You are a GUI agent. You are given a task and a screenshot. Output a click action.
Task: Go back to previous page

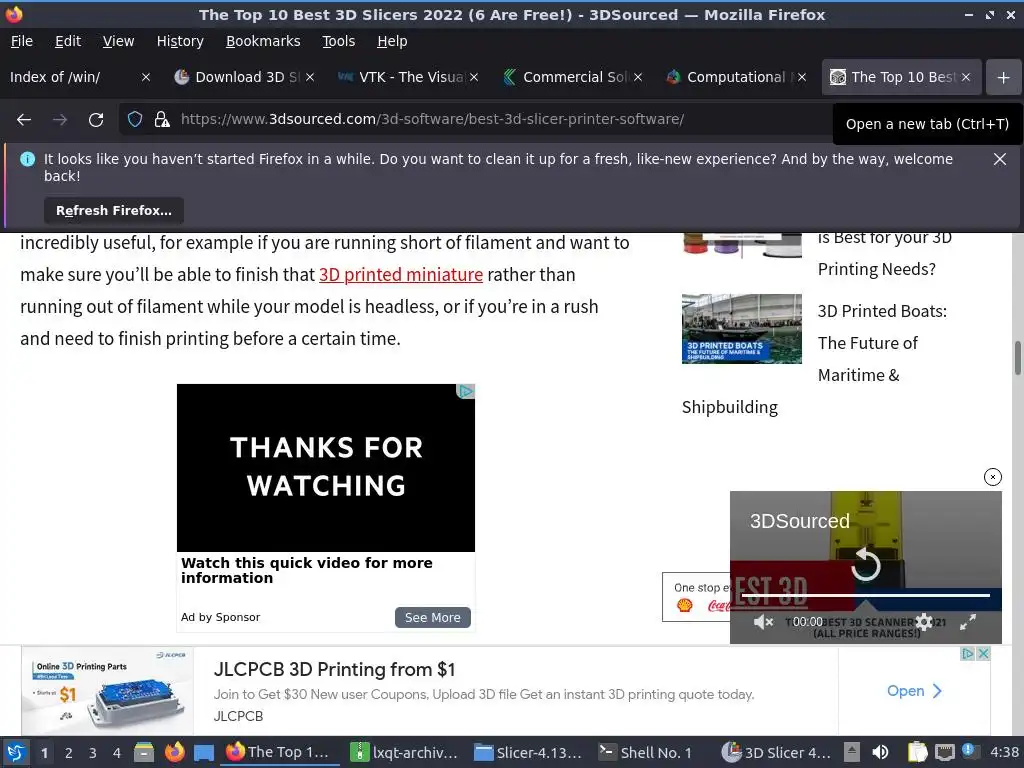pos(24,120)
